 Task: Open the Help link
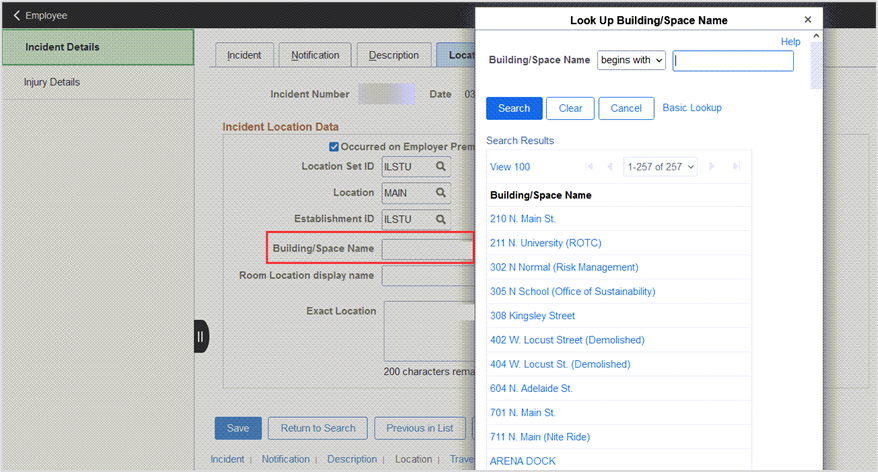pyautogui.click(x=790, y=41)
